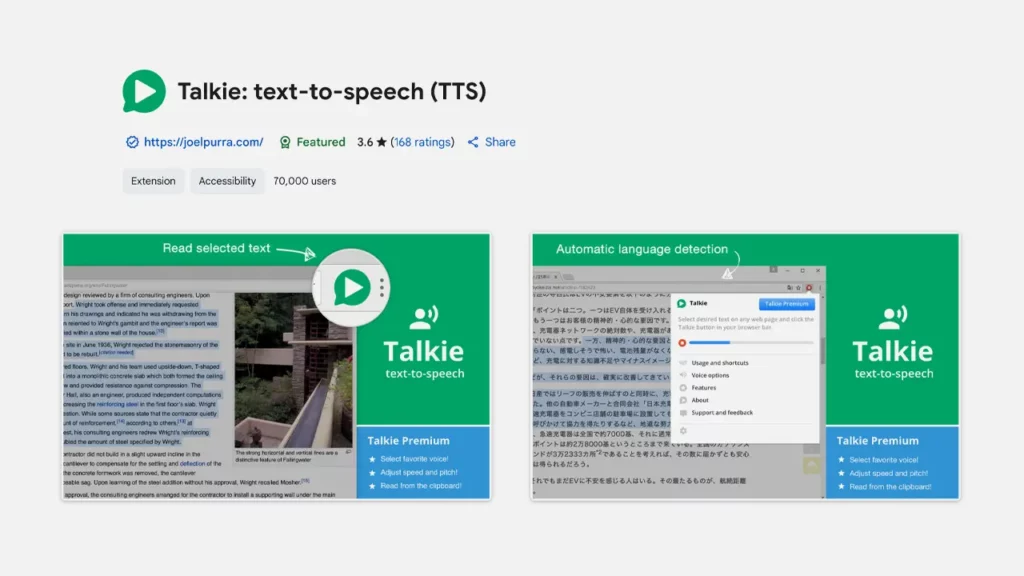Image resolution: width=1024 pixels, height=576 pixels.
Task: Click the Support and feedback row icon
Action: [683, 413]
